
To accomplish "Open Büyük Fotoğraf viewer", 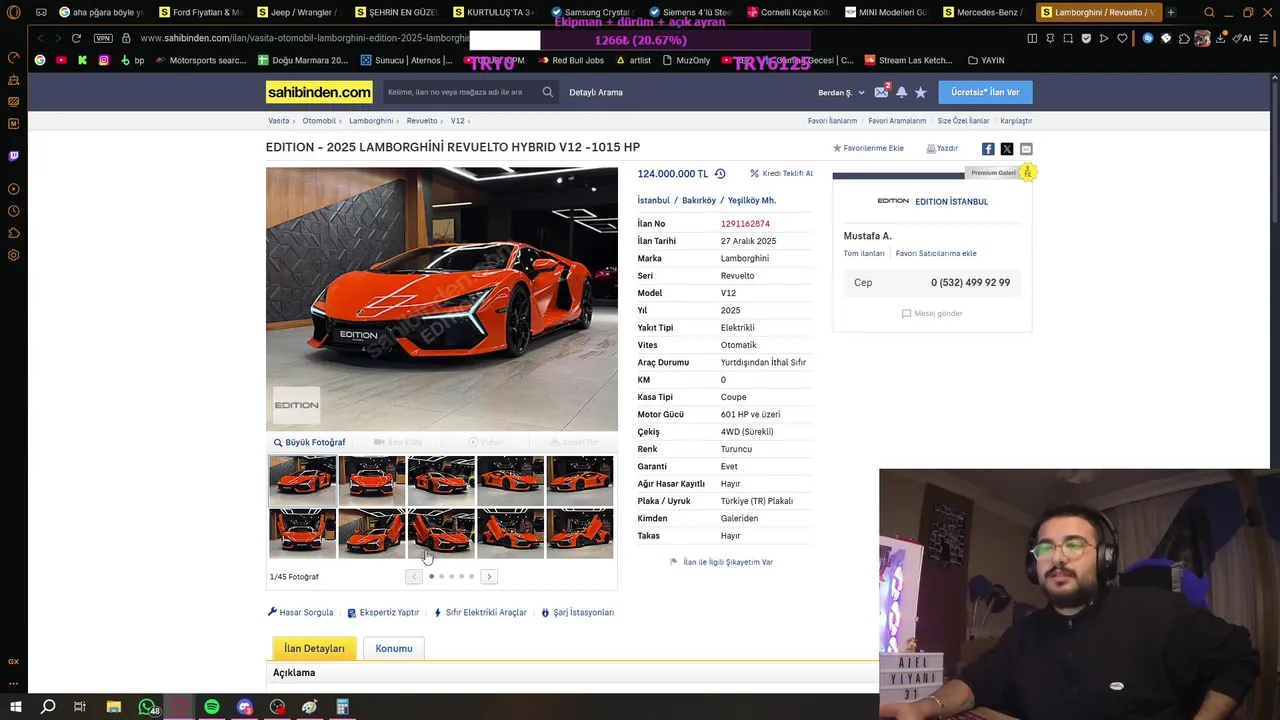I will (310, 442).
